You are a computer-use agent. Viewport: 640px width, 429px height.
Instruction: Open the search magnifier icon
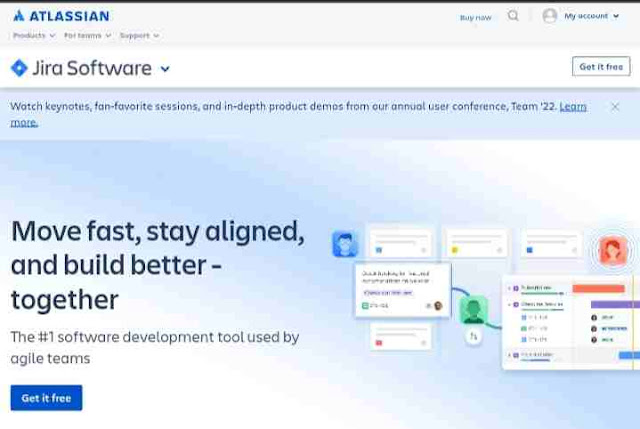[513, 16]
